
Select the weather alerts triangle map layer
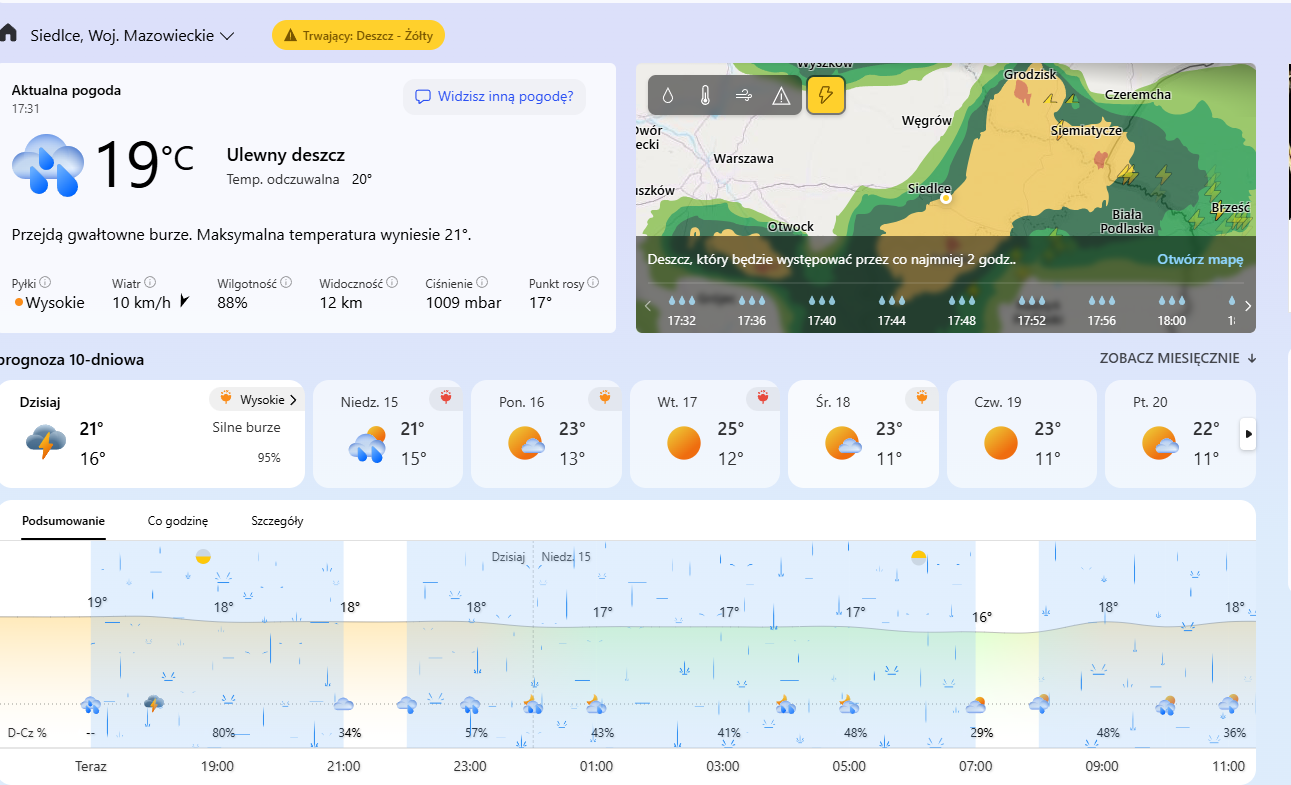(782, 95)
